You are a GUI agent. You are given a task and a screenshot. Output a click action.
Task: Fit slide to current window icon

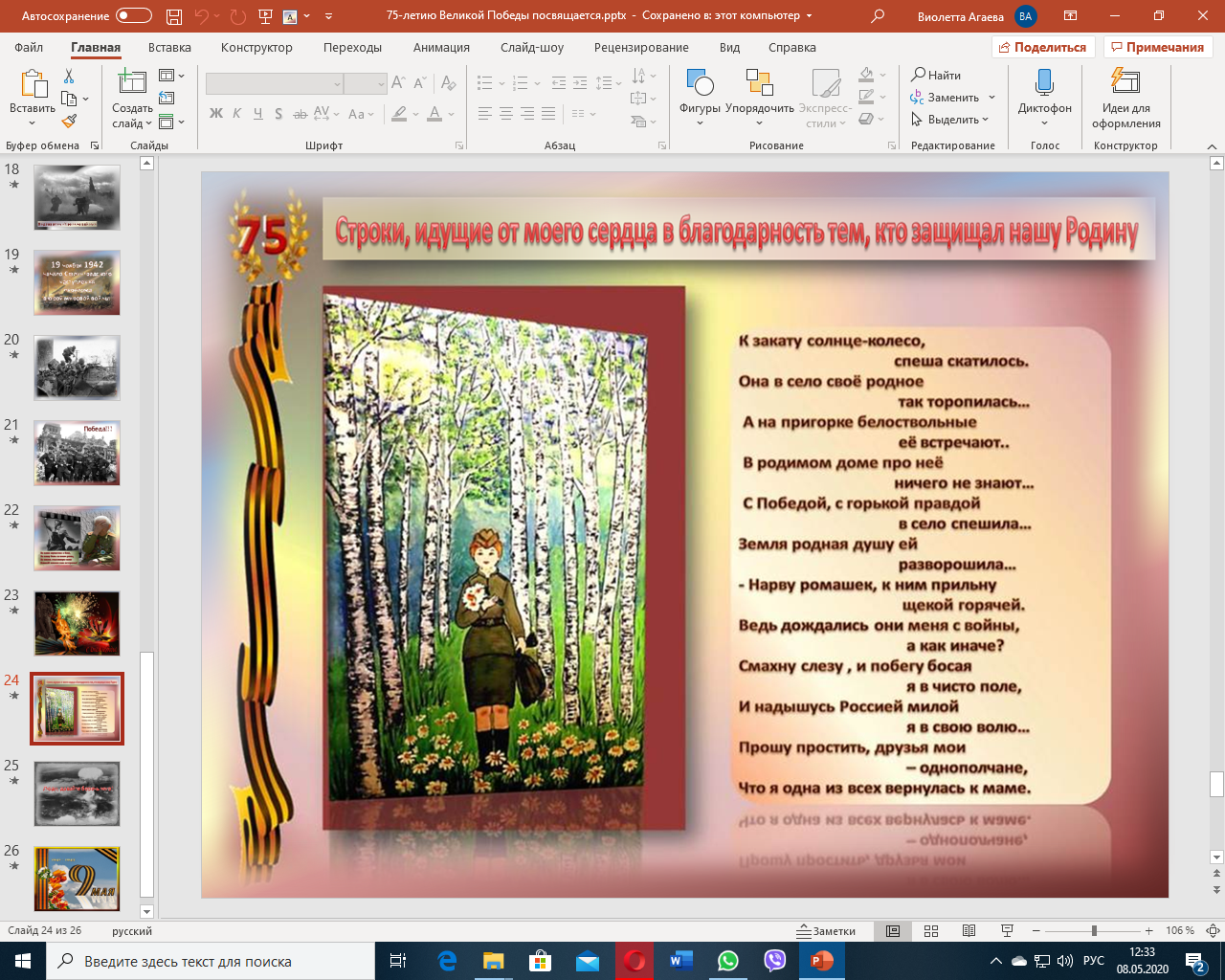tap(1212, 931)
